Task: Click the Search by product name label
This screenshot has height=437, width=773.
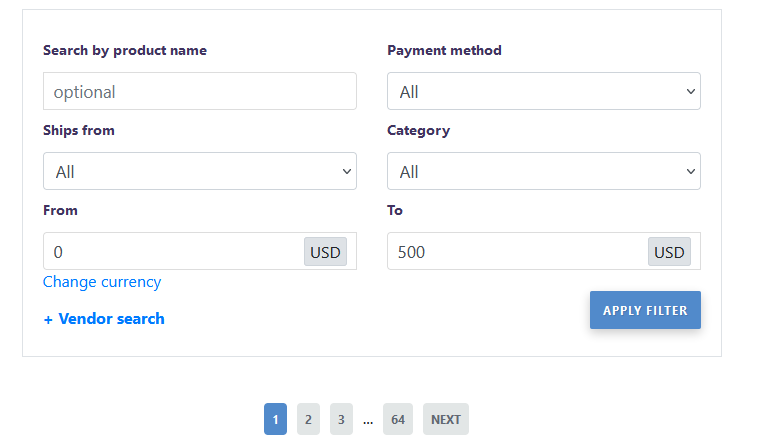Action: click(125, 50)
